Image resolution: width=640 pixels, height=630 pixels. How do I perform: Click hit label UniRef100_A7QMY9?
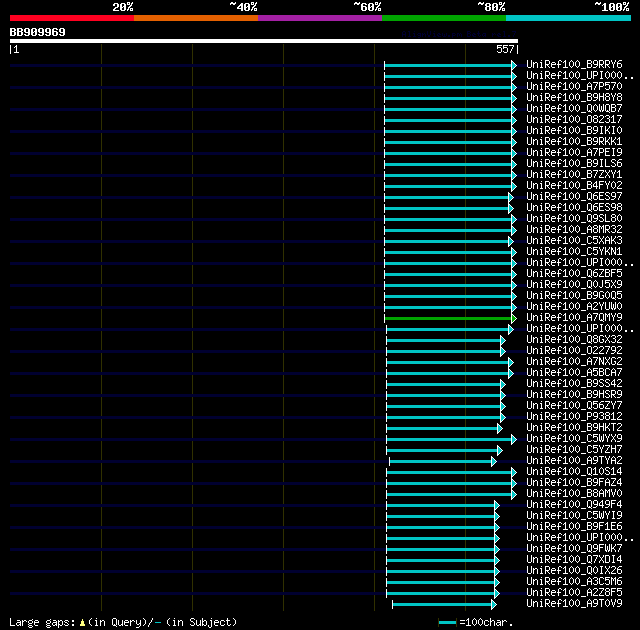pos(574,318)
